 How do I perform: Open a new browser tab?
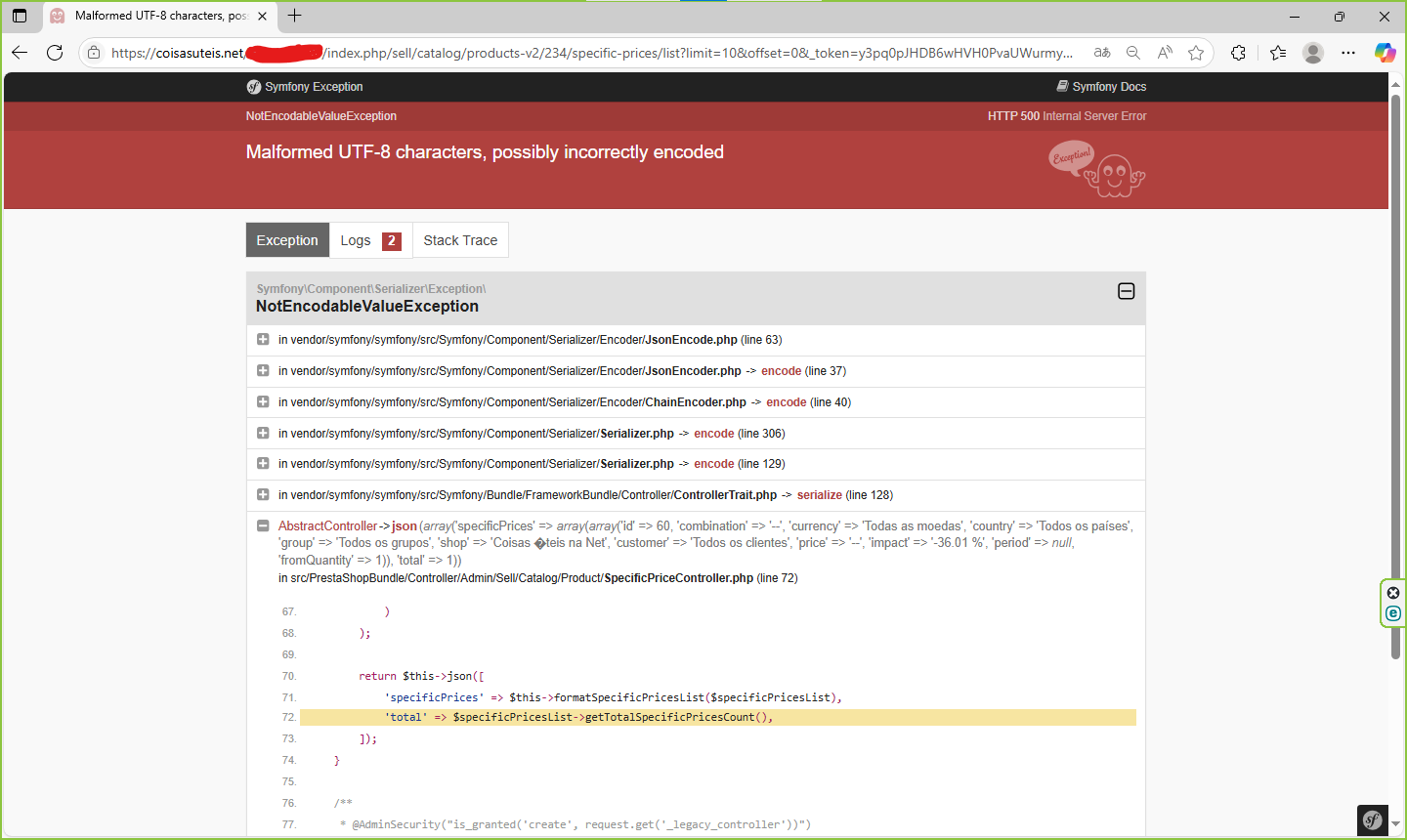[x=294, y=16]
